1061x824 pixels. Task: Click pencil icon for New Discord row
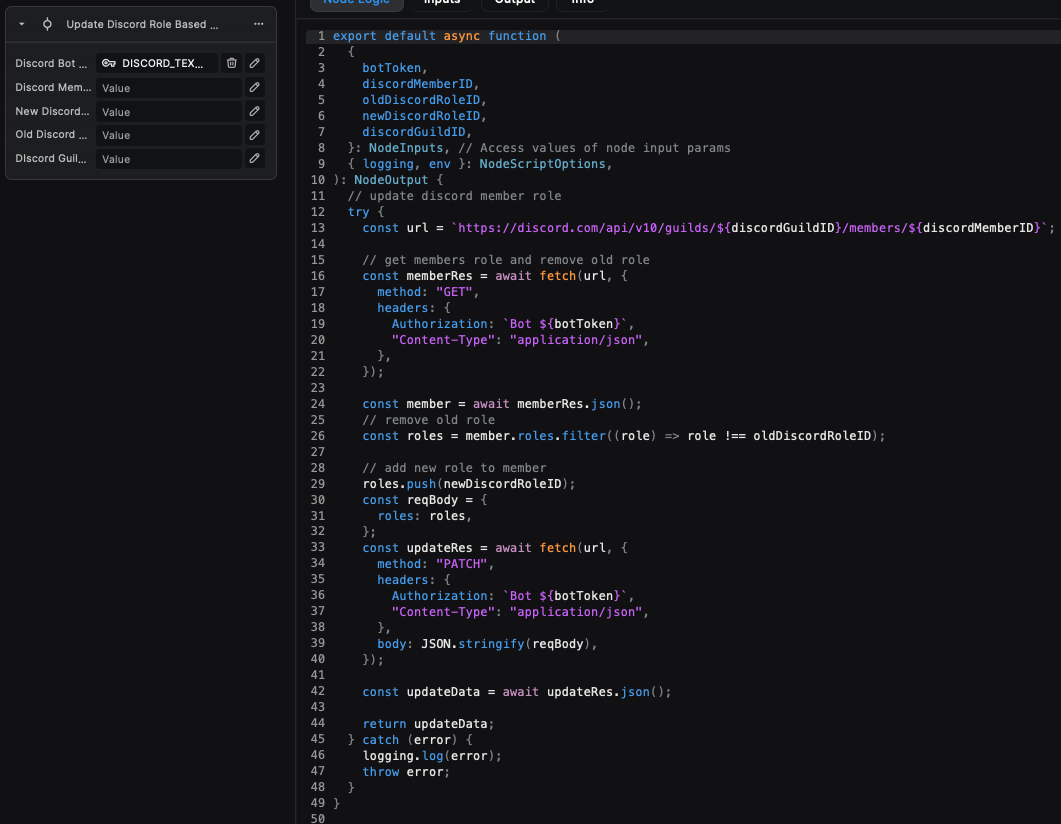point(255,111)
